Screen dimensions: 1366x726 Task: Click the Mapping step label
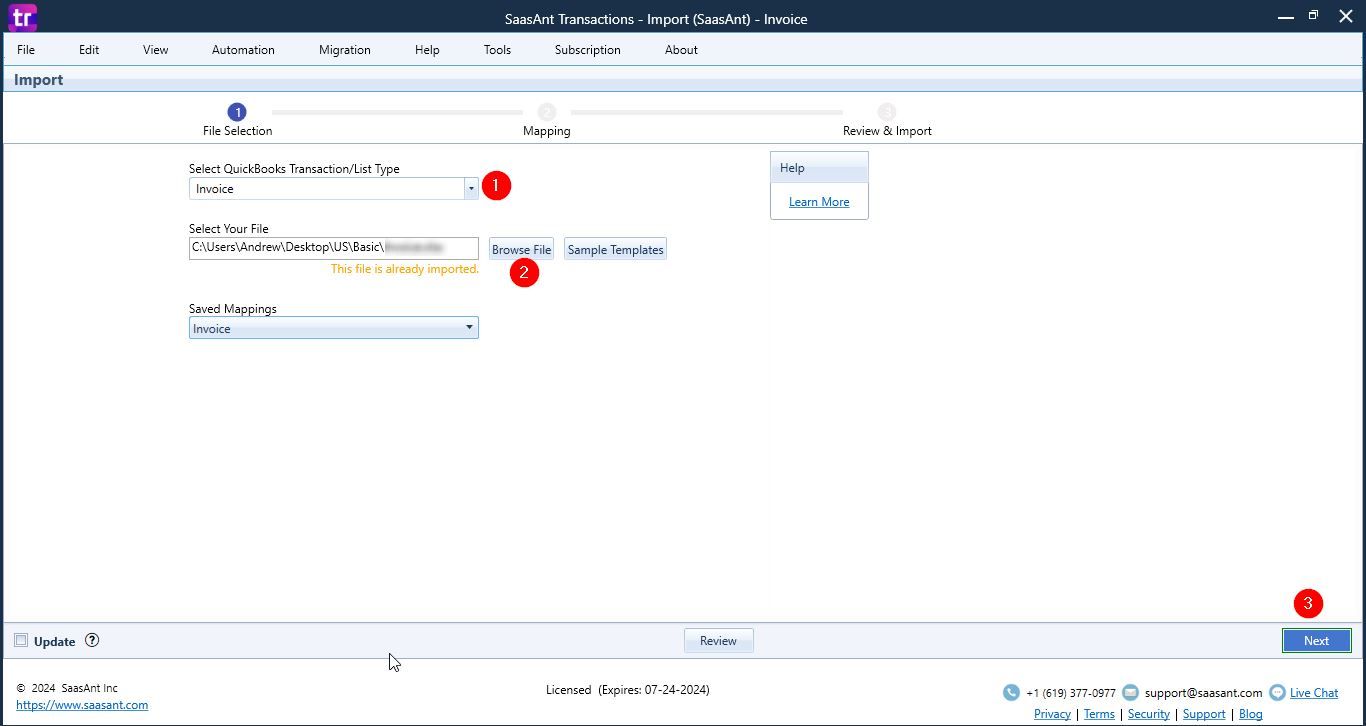tap(546, 130)
